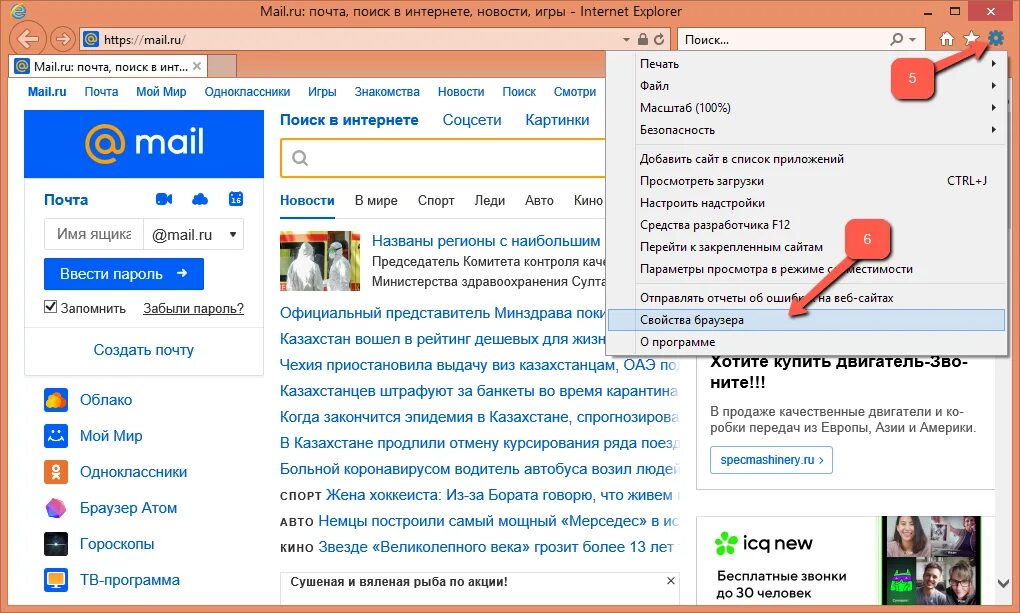Click the IE Поиск... search box
The image size is (1020, 613).
[x=784, y=40]
